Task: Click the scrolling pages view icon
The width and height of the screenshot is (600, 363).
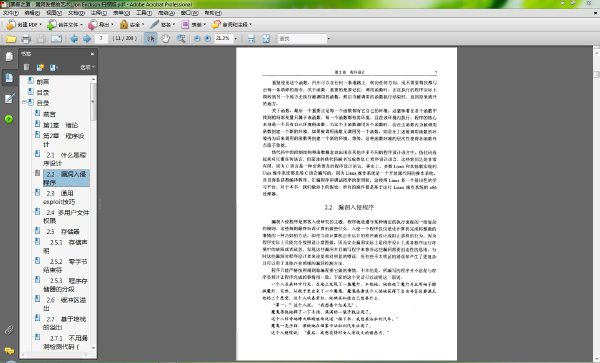Action: pos(251,39)
